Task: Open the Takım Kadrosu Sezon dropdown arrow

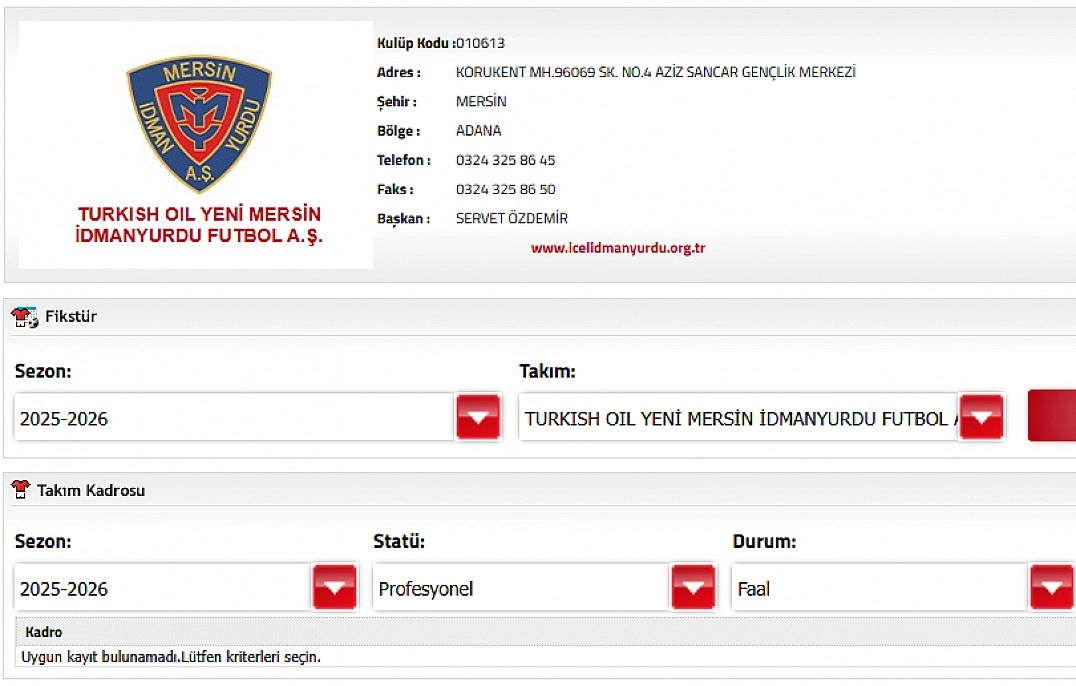Action: click(335, 587)
